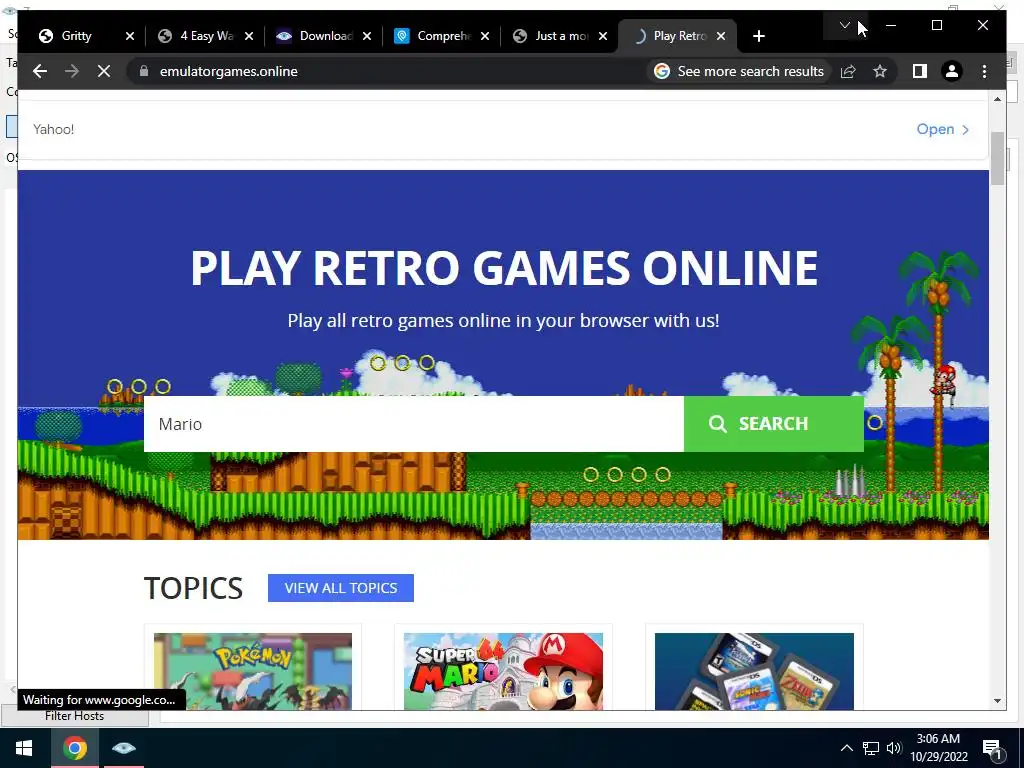Open network status tray icon
Viewport: 1024px width, 768px height.
pyautogui.click(x=871, y=748)
